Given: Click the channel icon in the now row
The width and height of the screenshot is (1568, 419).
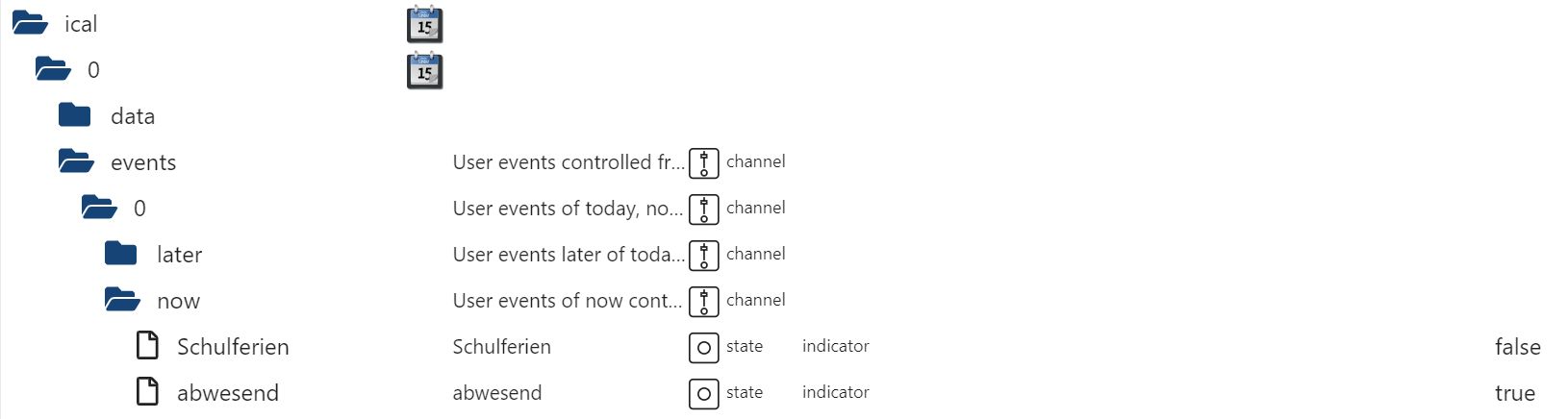Looking at the screenshot, I should point(703,301).
